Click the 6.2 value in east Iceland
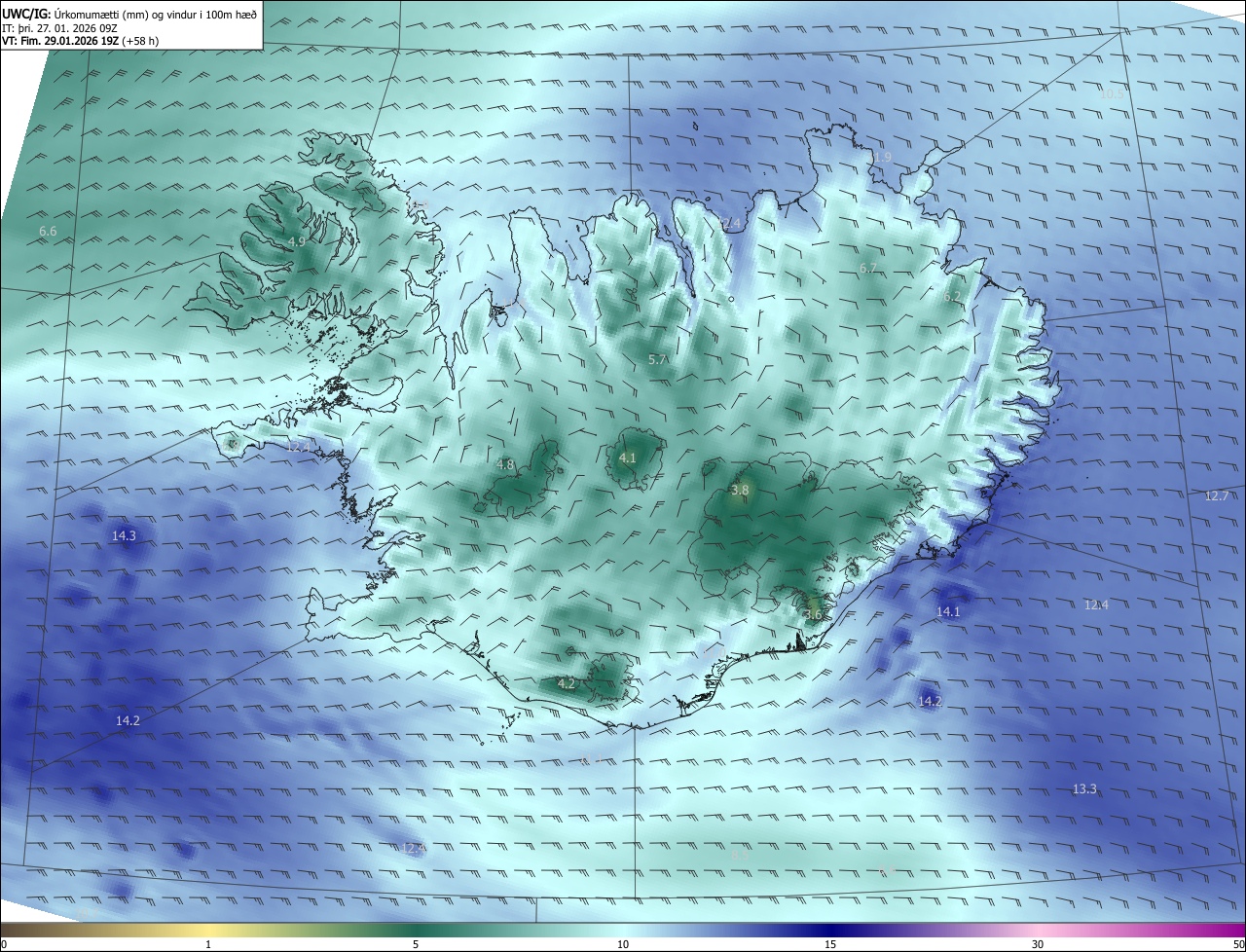The height and width of the screenshot is (952, 1246). 952,297
